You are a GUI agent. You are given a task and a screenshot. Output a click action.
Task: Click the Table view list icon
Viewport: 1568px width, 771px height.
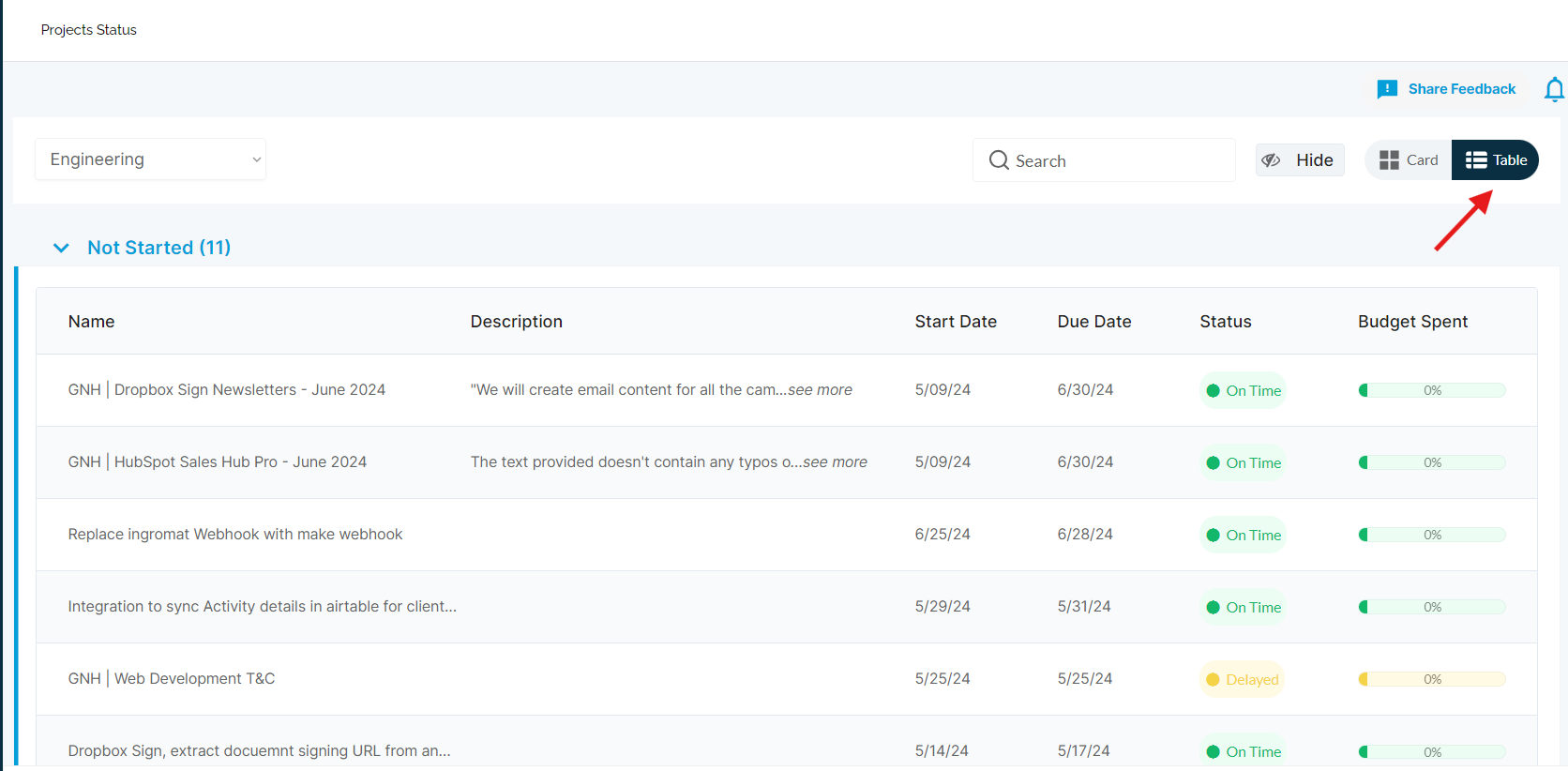coord(1476,160)
